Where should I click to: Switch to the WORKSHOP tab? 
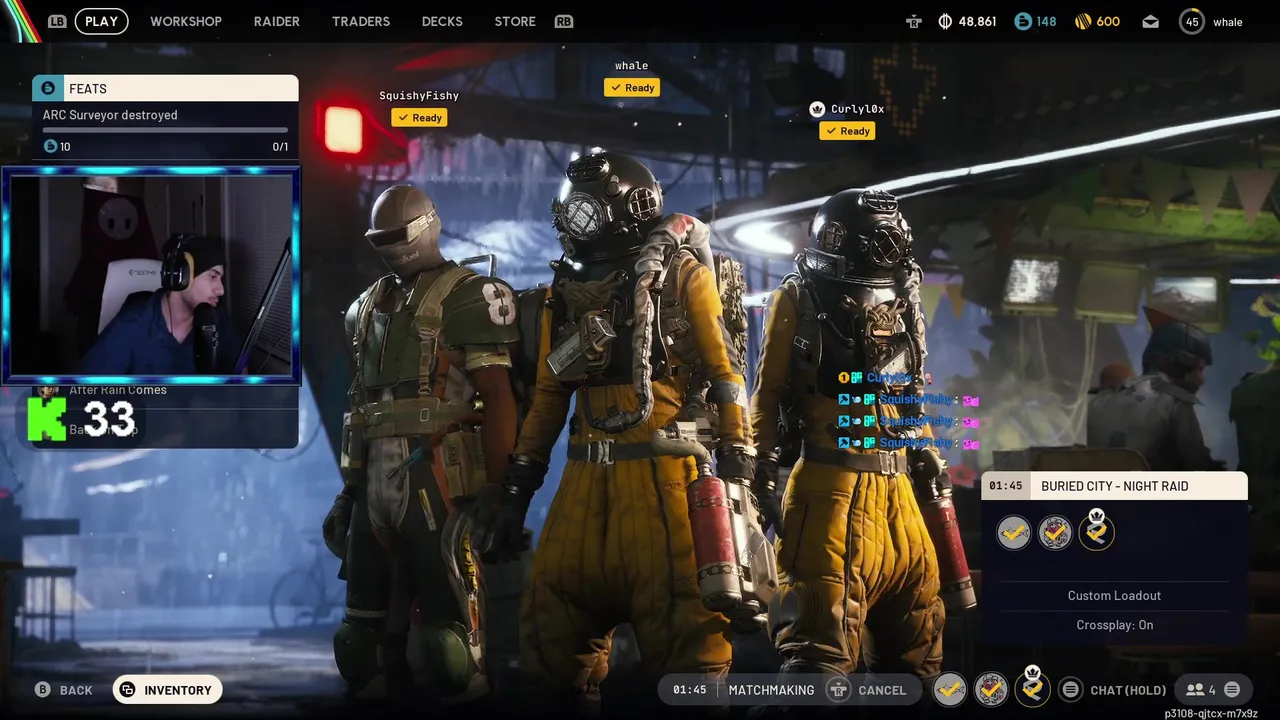coord(186,21)
